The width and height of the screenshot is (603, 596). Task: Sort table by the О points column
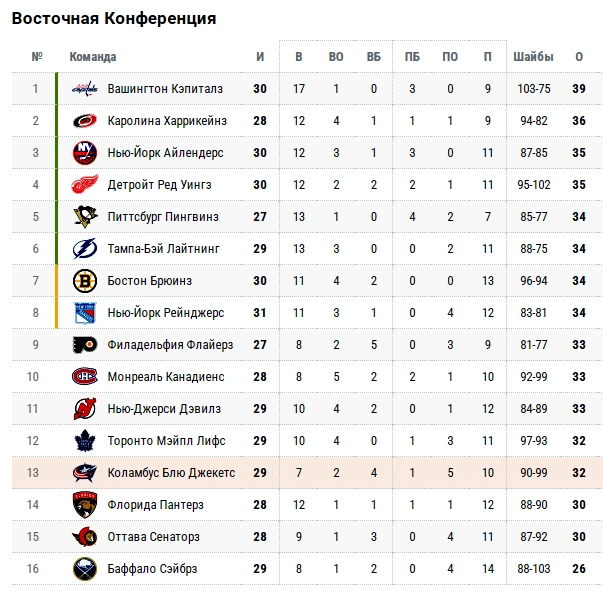point(578,57)
